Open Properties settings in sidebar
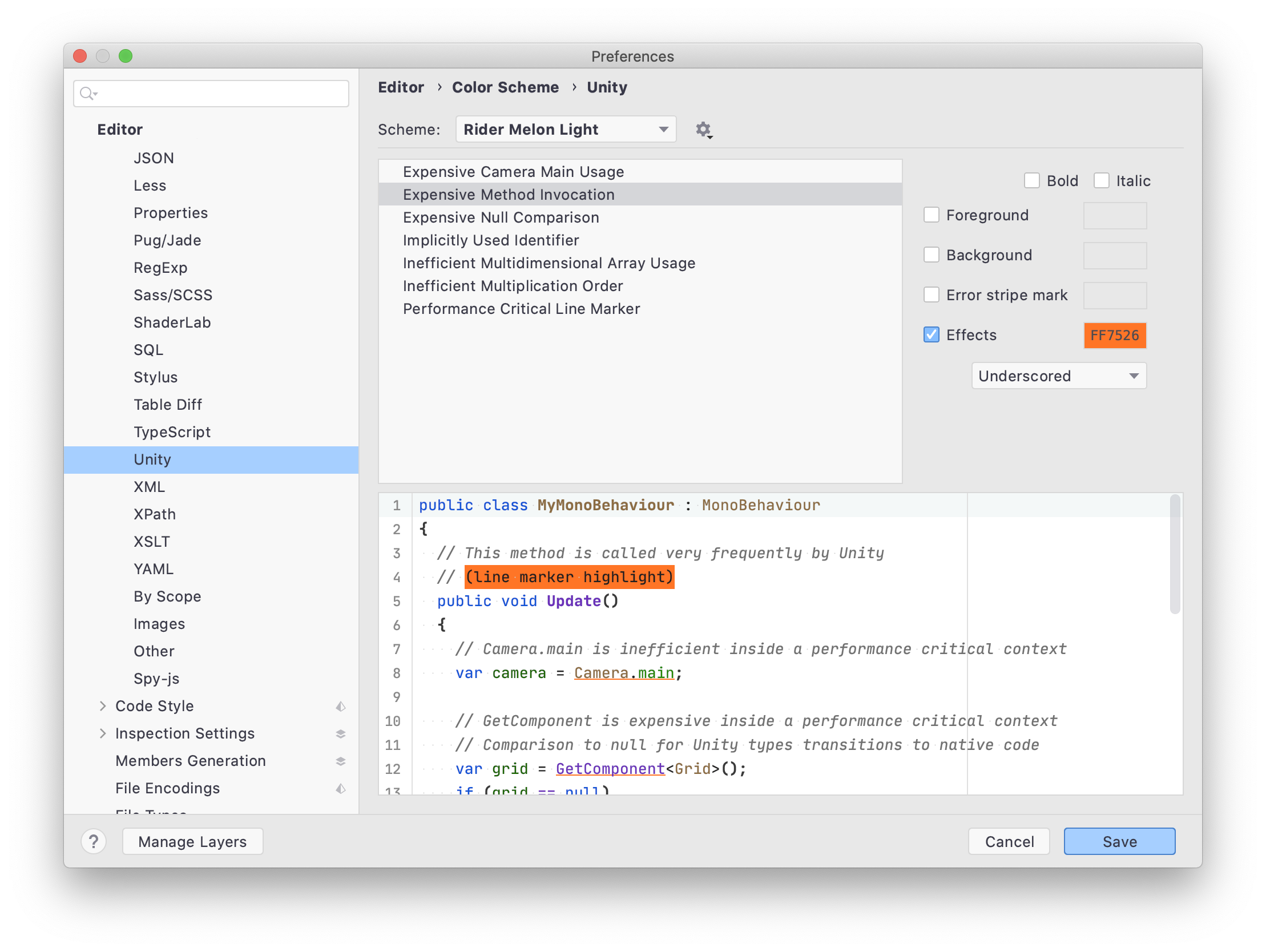This screenshot has width=1266, height=952. click(x=211, y=213)
